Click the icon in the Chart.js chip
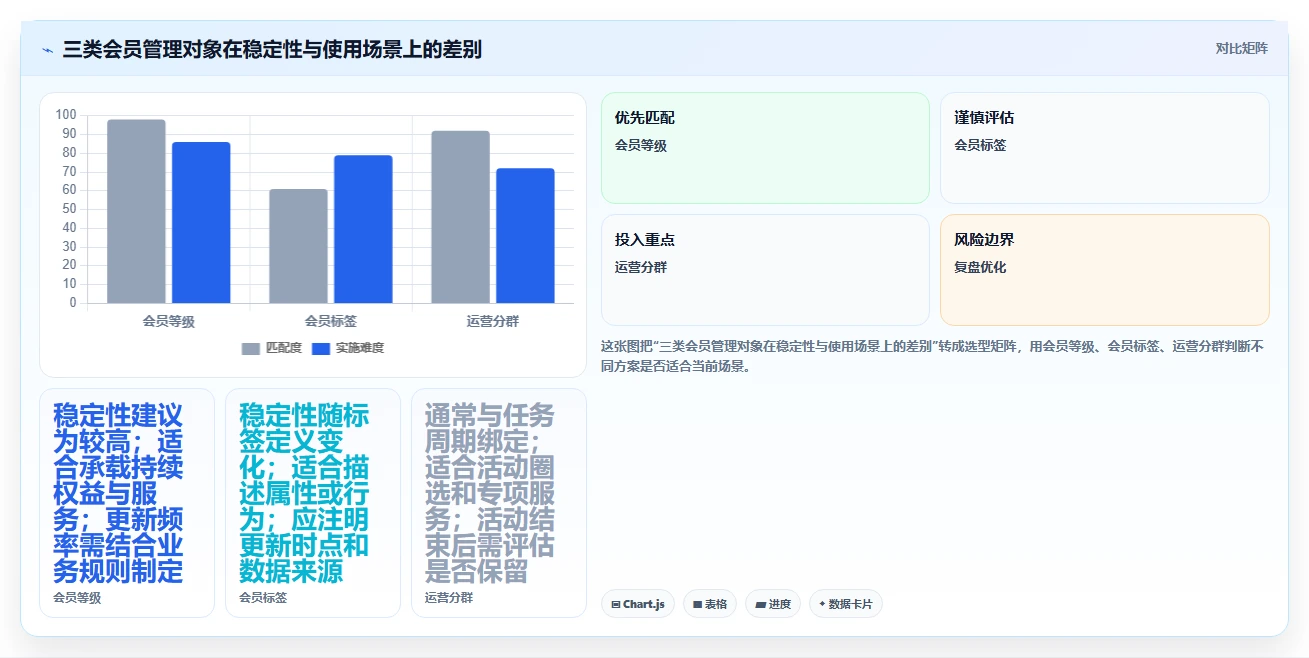This screenshot has width=1309, height=658. [616, 604]
